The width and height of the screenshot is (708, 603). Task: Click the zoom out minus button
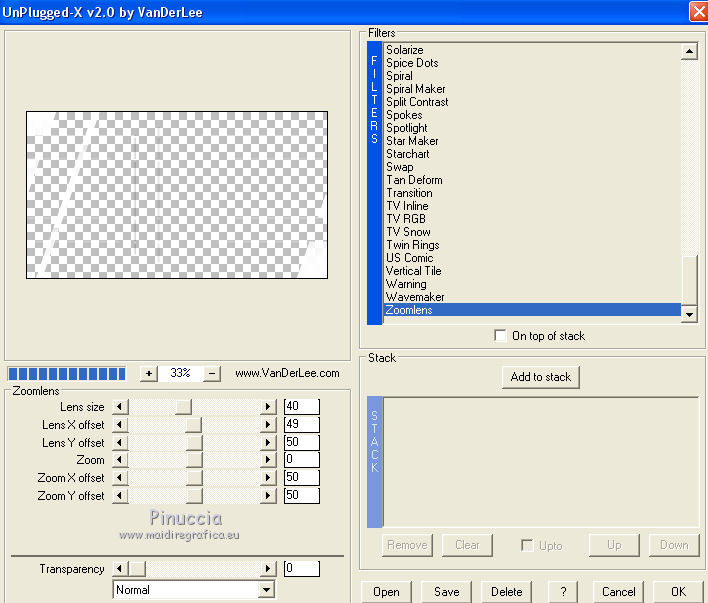point(211,373)
